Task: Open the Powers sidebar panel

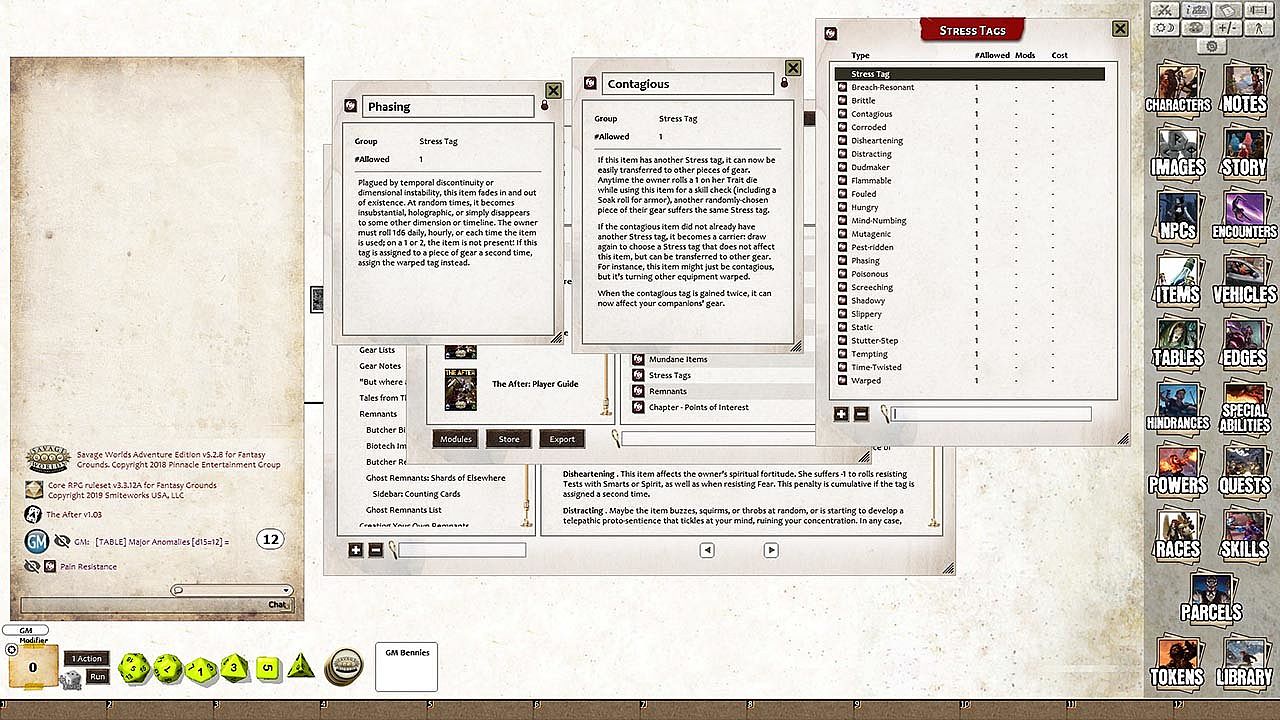Action: 1178,469
